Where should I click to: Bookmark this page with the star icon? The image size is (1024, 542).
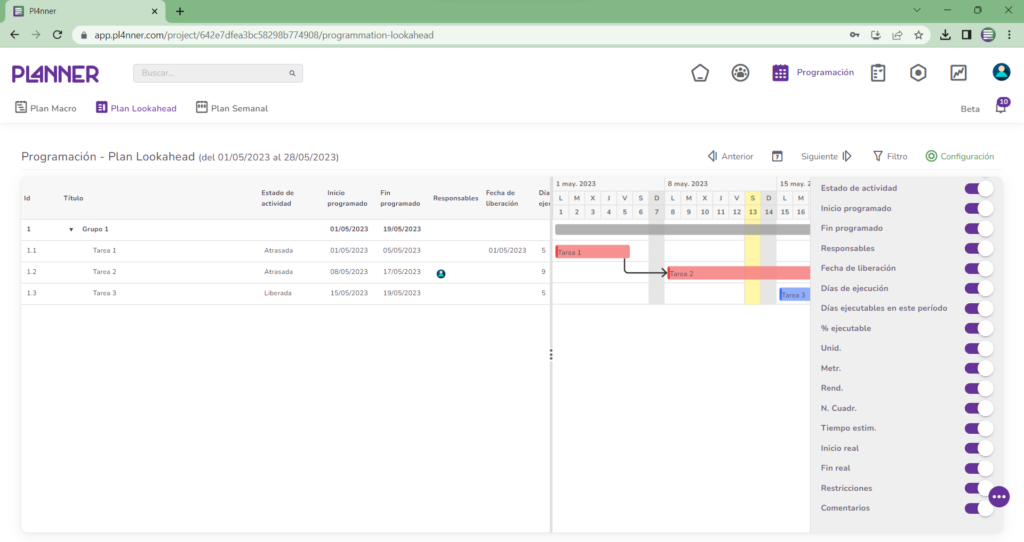(918, 35)
